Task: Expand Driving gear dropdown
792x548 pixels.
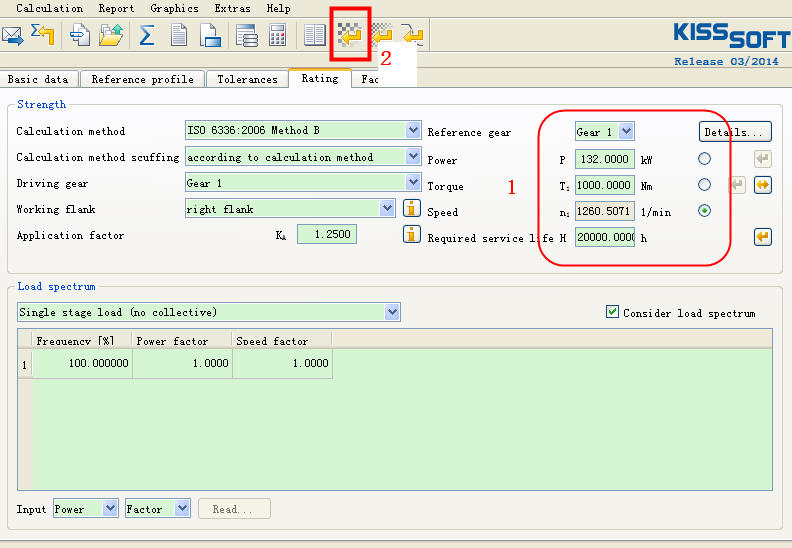Action: pyautogui.click(x=413, y=182)
